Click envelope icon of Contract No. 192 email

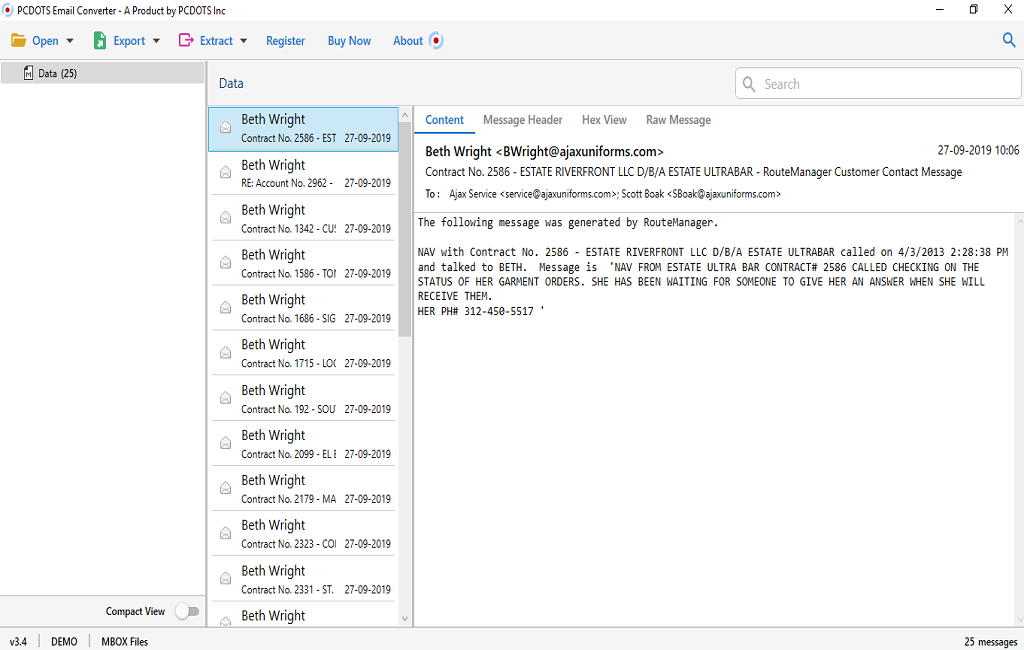point(225,398)
